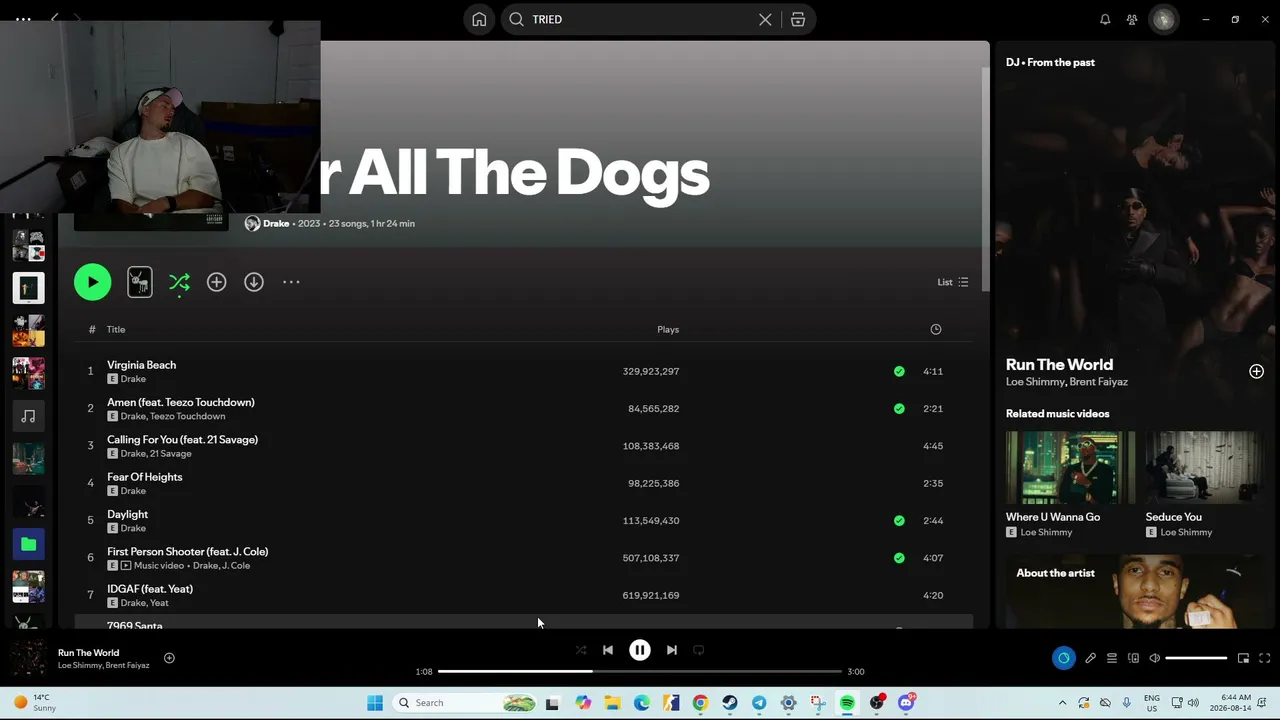This screenshot has width=1280, height=720.
Task: Expand hidden system tray icons chevron
Action: pyautogui.click(x=1062, y=703)
